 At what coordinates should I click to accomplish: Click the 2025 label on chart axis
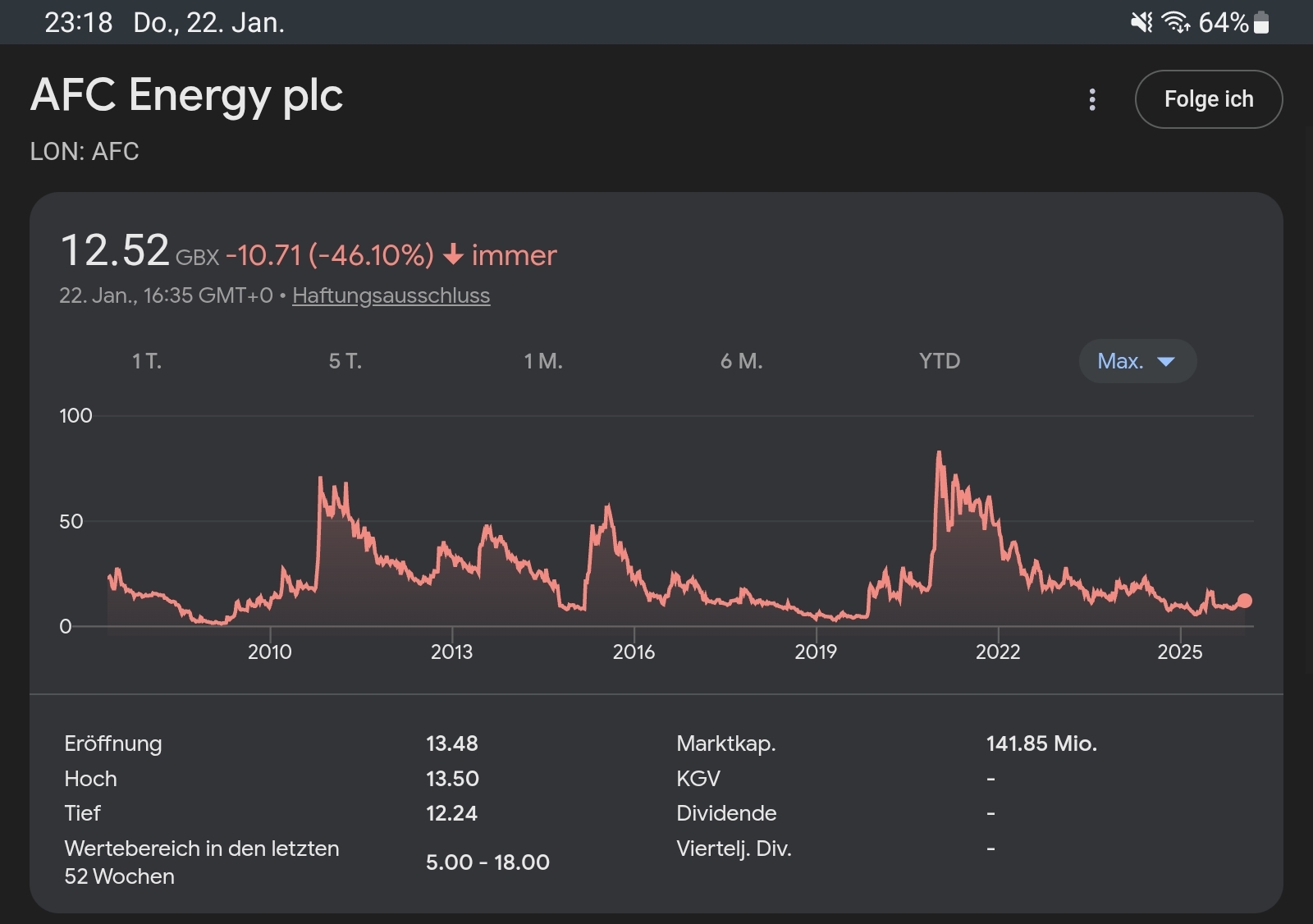pyautogui.click(x=1180, y=652)
